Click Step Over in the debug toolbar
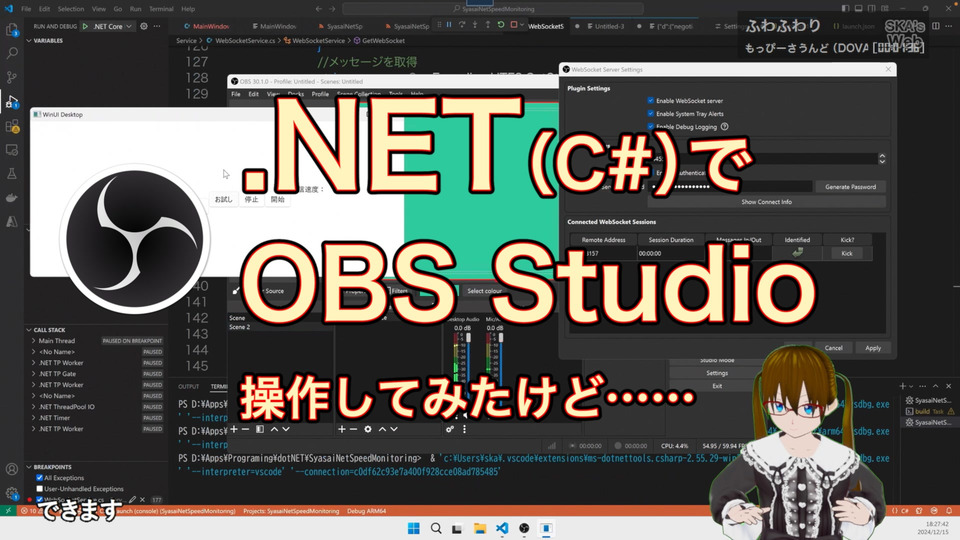This screenshot has width=960, height=540. click(x=462, y=25)
